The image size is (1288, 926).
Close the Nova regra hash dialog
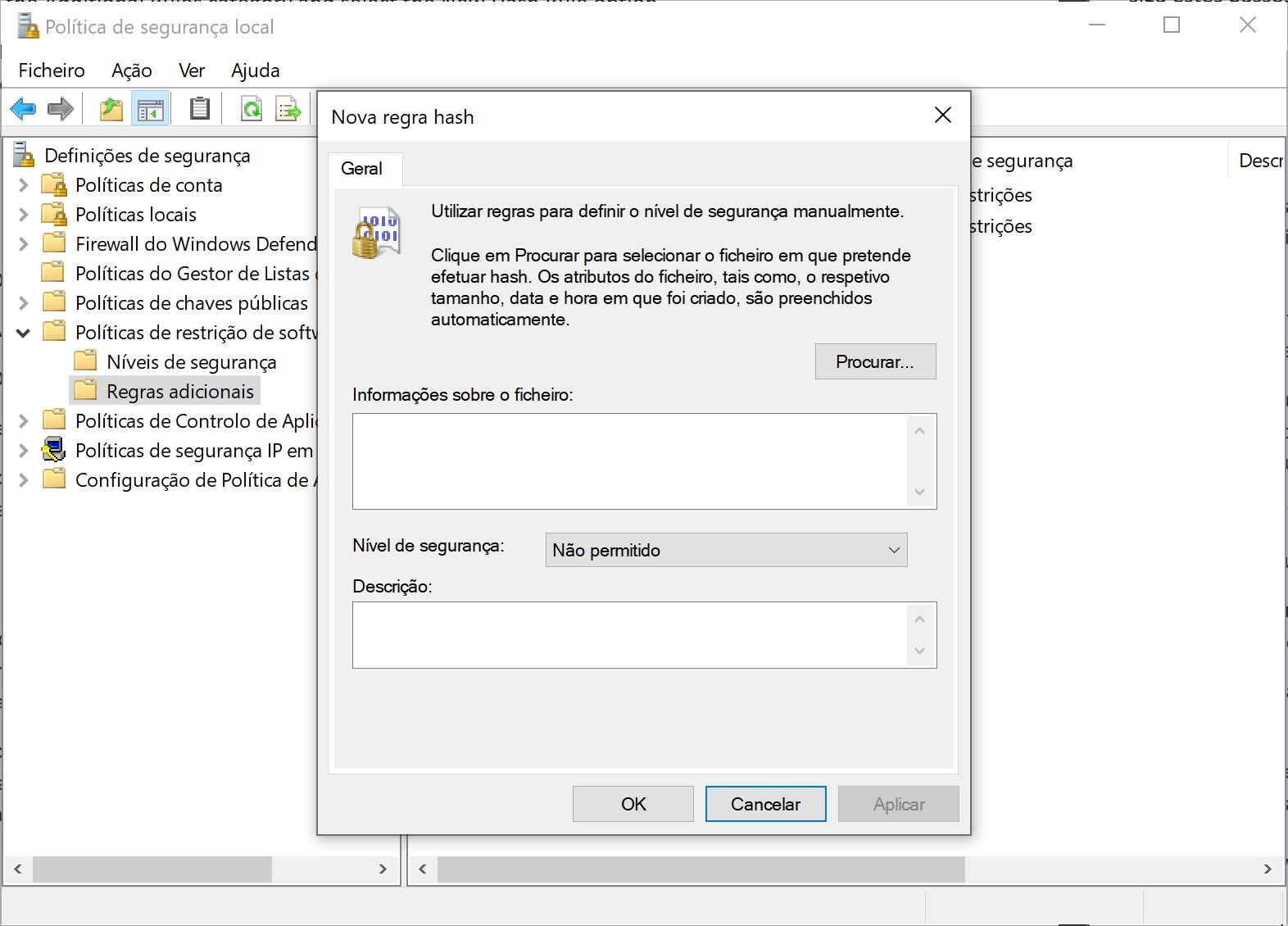pyautogui.click(x=943, y=116)
